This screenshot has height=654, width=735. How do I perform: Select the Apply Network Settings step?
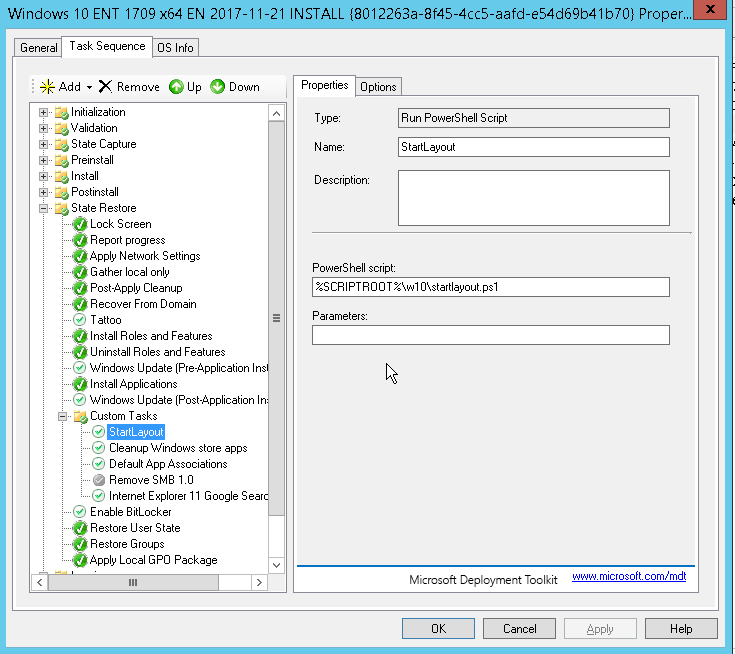click(x=145, y=256)
